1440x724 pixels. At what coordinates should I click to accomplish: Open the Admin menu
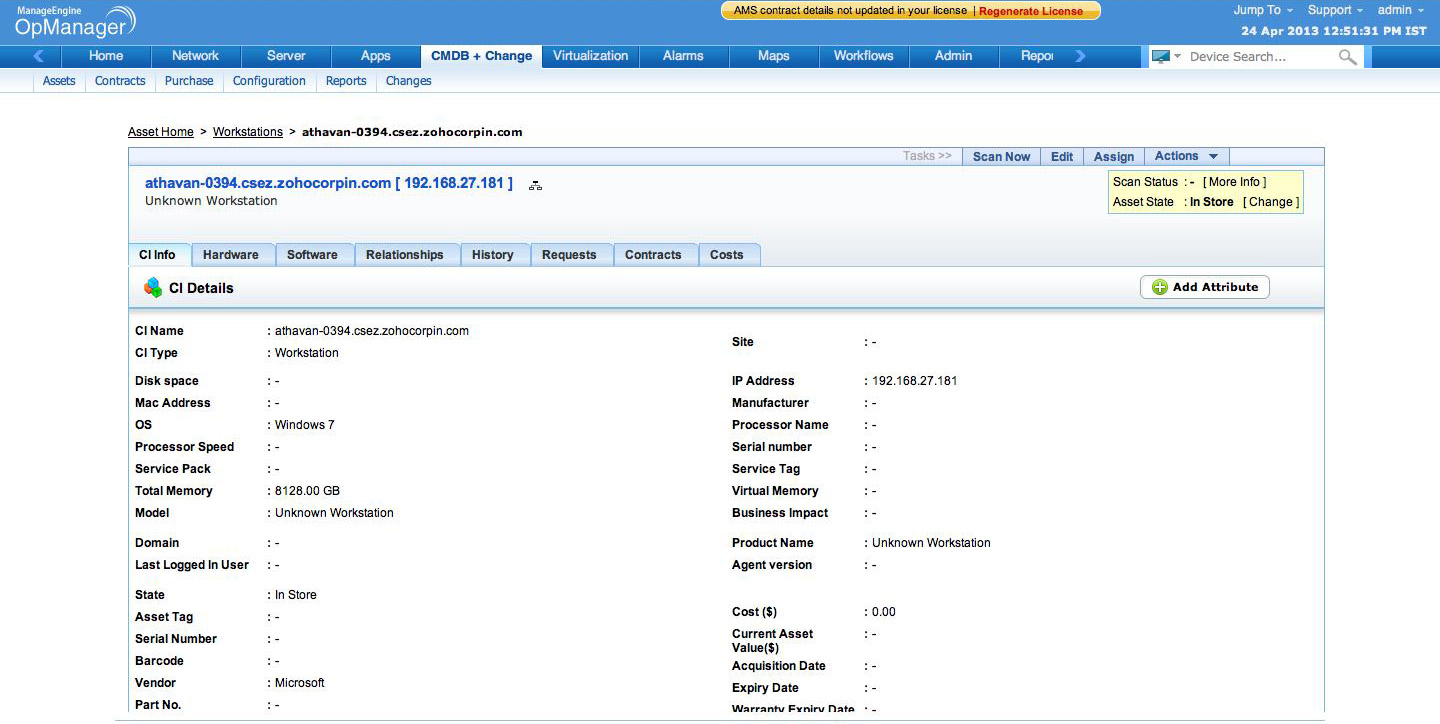pos(954,56)
